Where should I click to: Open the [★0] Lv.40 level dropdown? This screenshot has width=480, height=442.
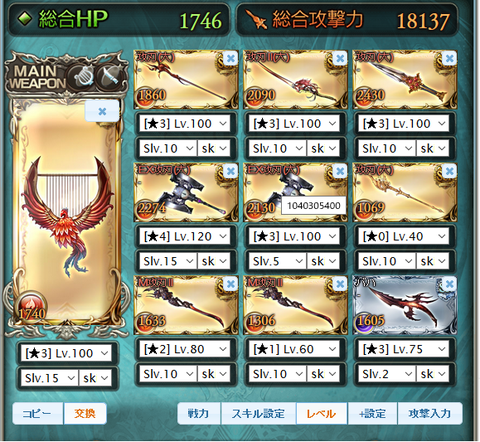pyautogui.click(x=404, y=236)
